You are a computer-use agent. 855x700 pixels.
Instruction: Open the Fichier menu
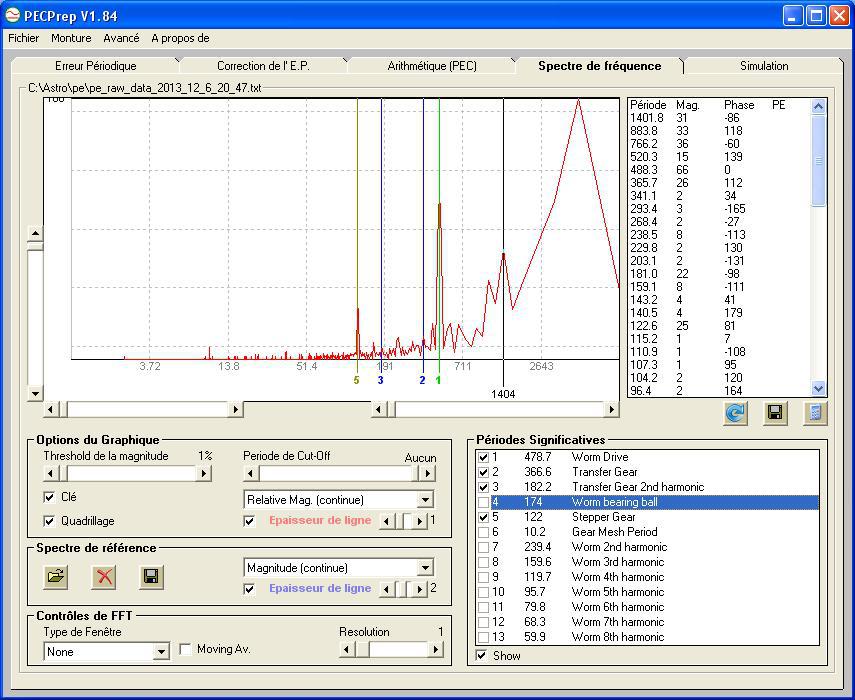[x=23, y=38]
